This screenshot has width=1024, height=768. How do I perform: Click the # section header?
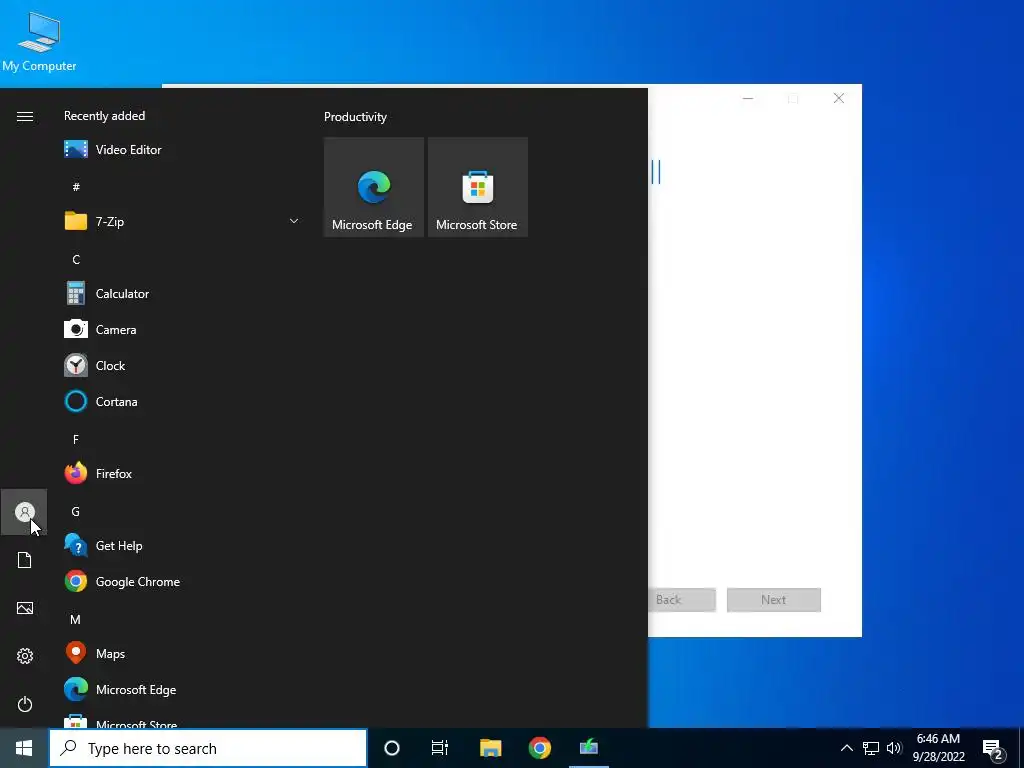(76, 187)
